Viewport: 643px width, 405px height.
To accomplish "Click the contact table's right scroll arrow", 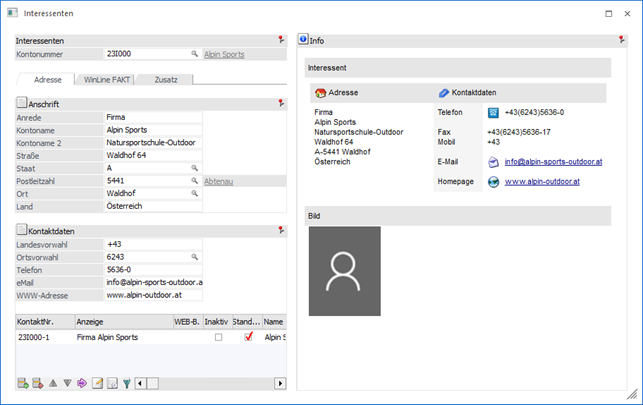I will [279, 383].
